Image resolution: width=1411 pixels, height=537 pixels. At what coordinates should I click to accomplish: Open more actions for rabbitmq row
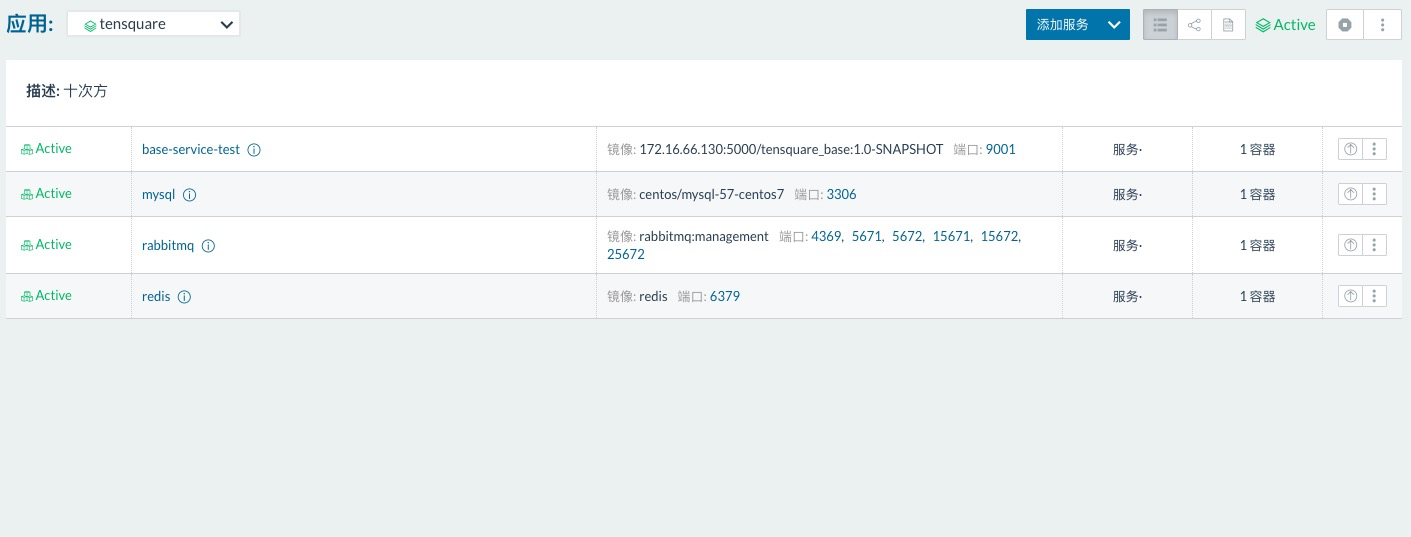1375,245
